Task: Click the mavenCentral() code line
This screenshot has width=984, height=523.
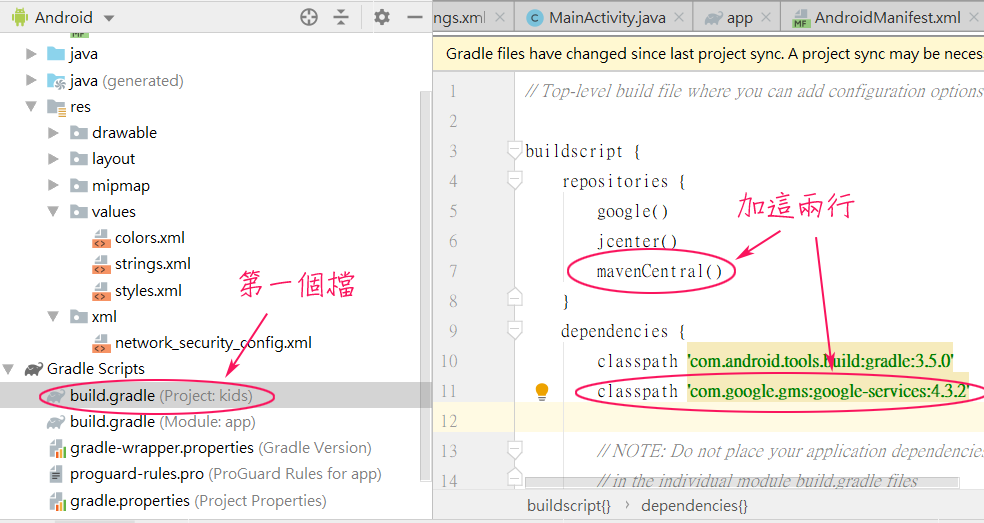Action: coord(660,271)
